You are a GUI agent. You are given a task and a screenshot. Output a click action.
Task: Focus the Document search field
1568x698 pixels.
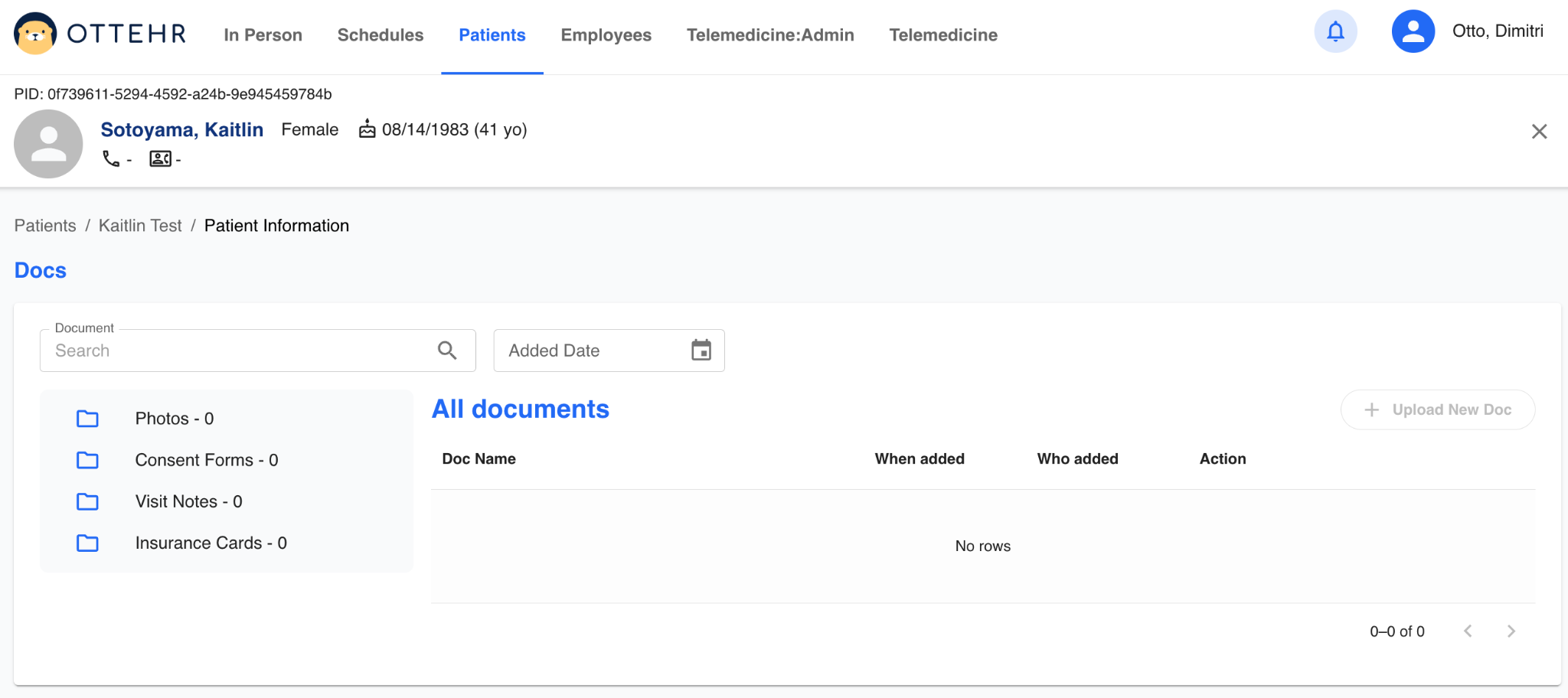pos(241,351)
